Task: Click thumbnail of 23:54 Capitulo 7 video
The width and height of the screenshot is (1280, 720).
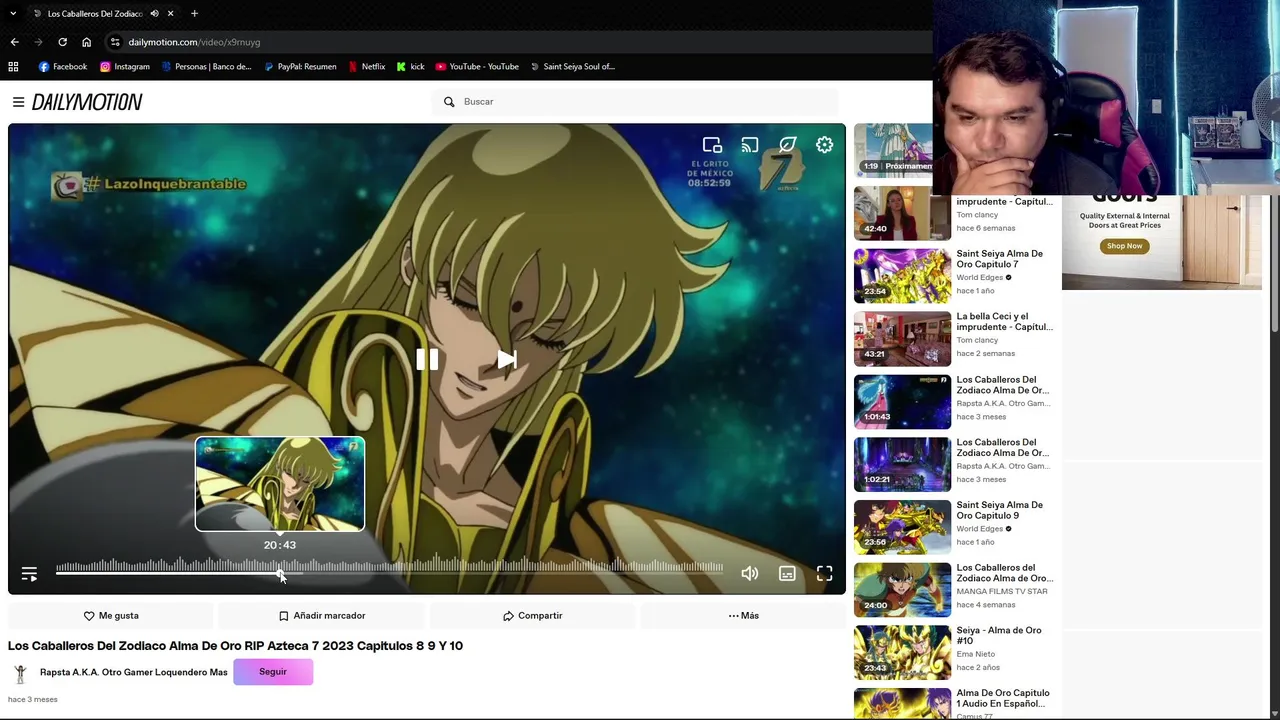Action: coord(902,276)
